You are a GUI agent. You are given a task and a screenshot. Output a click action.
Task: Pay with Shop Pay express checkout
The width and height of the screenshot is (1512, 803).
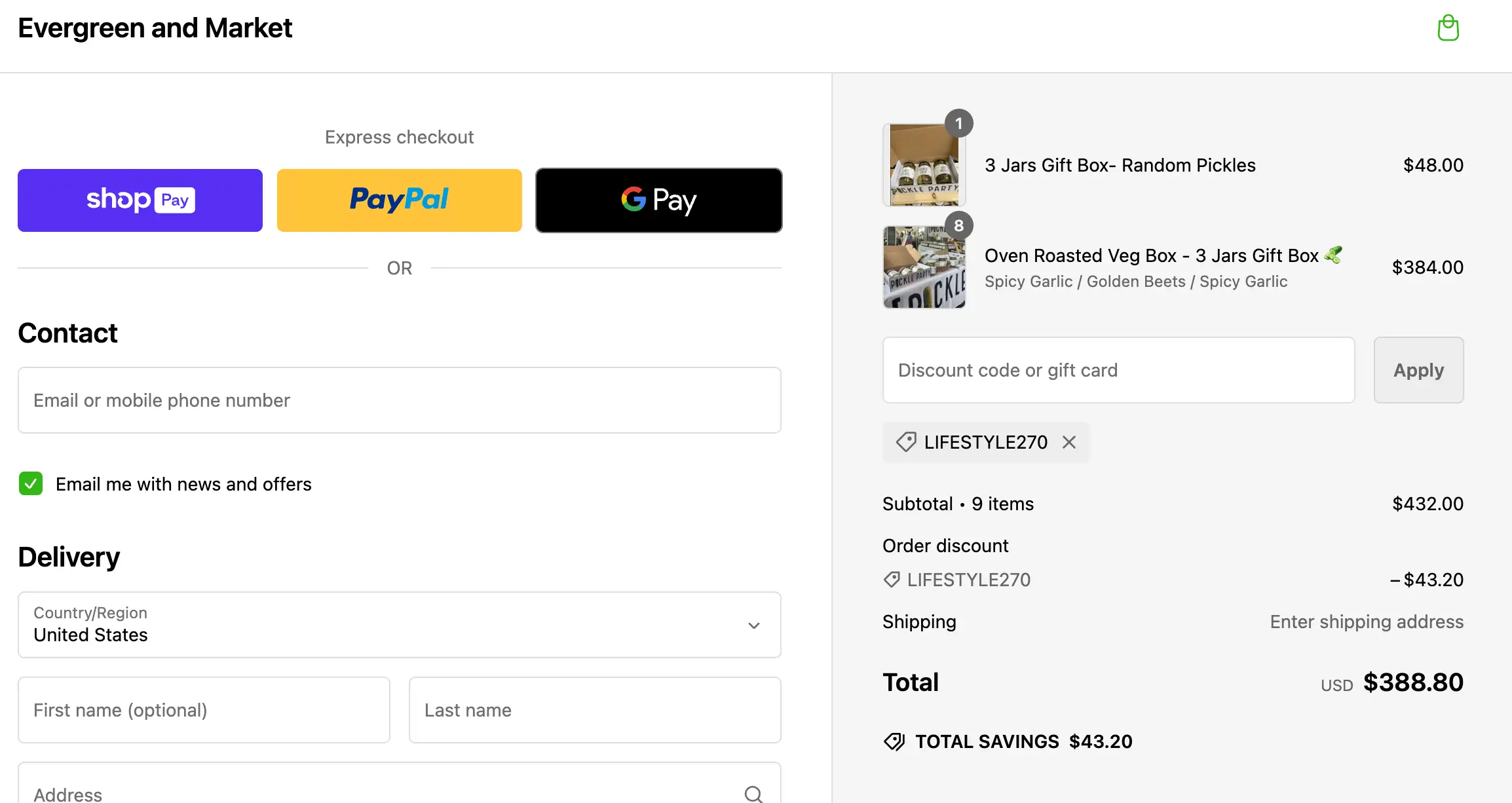(140, 200)
